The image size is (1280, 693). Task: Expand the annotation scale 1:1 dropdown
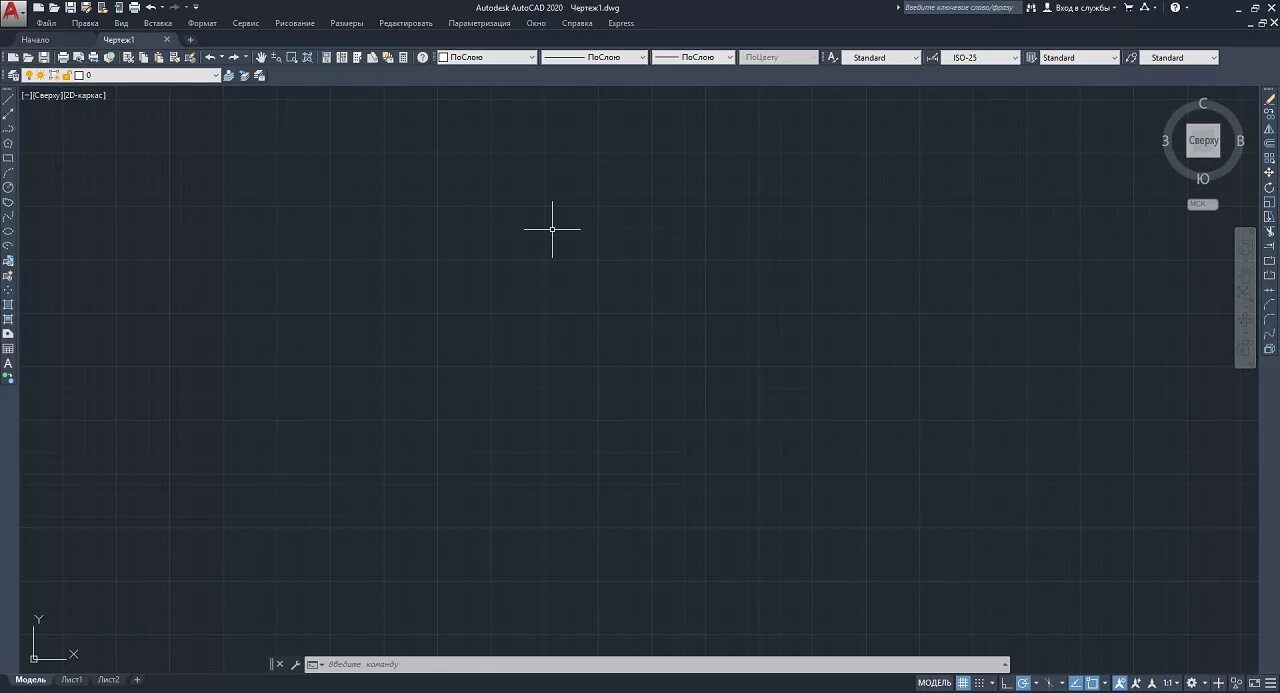coord(1171,683)
